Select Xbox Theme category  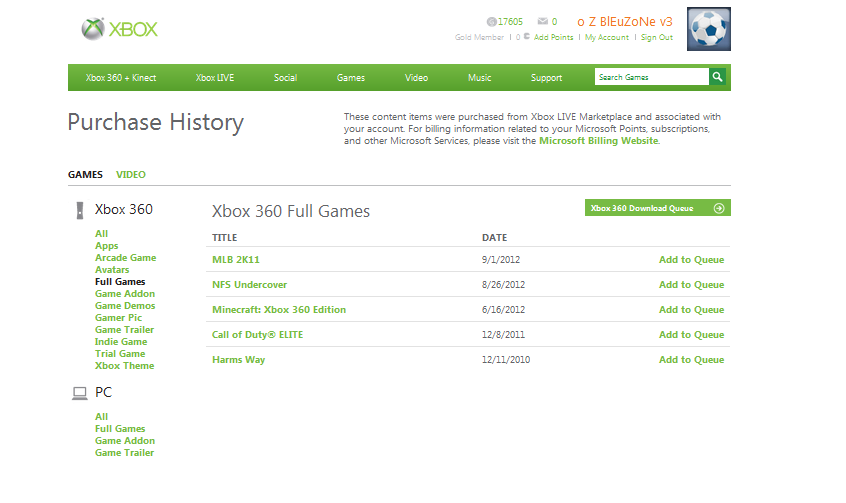[x=125, y=365]
